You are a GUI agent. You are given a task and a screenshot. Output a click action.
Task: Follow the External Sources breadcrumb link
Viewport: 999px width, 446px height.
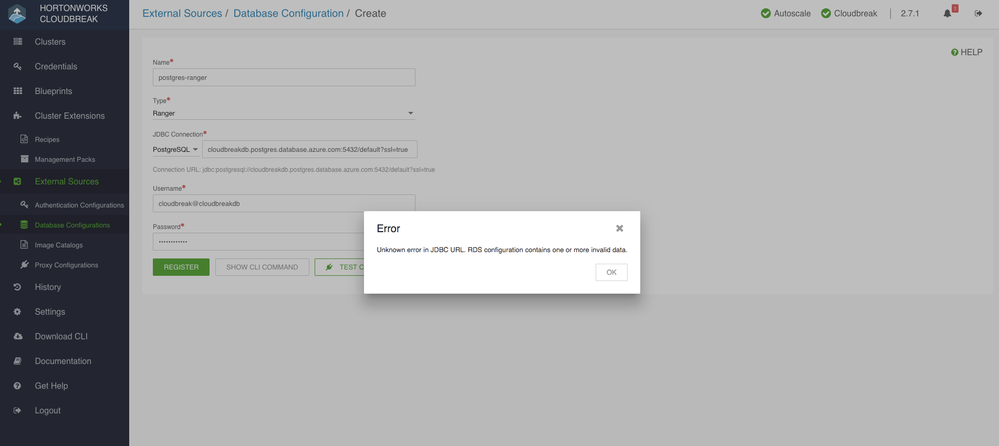point(182,13)
